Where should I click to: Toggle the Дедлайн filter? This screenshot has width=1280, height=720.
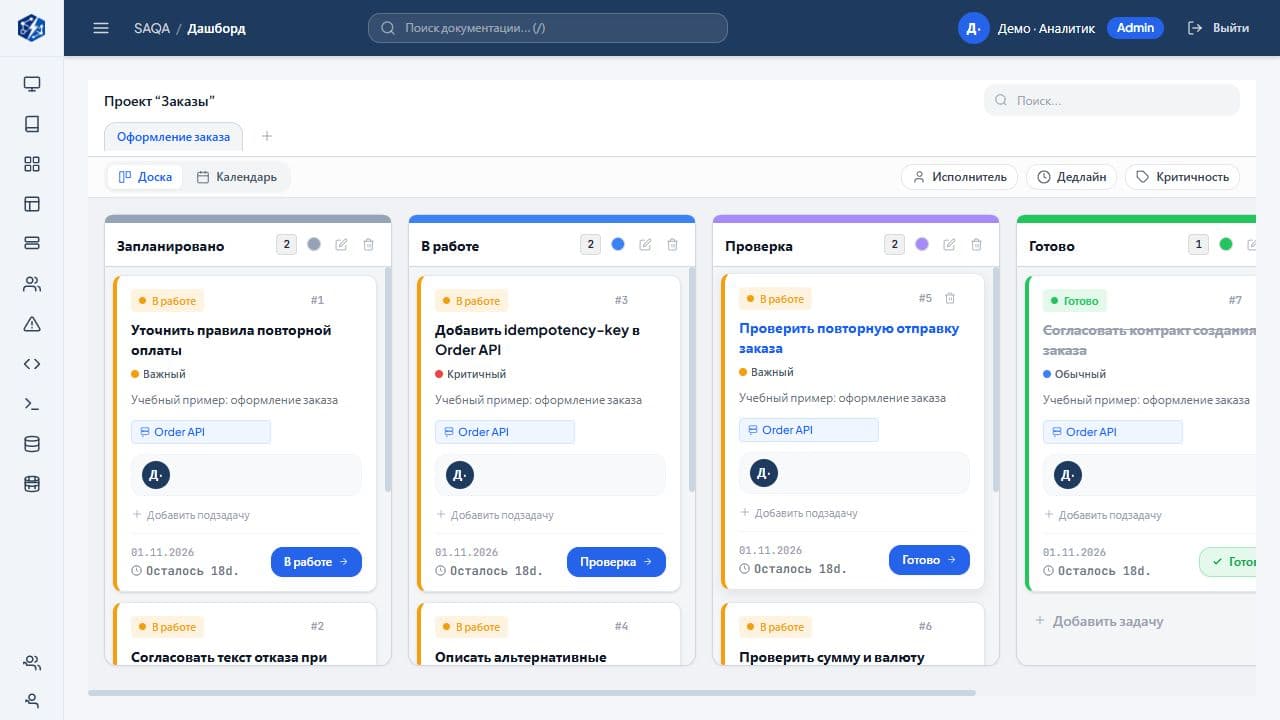point(1072,177)
